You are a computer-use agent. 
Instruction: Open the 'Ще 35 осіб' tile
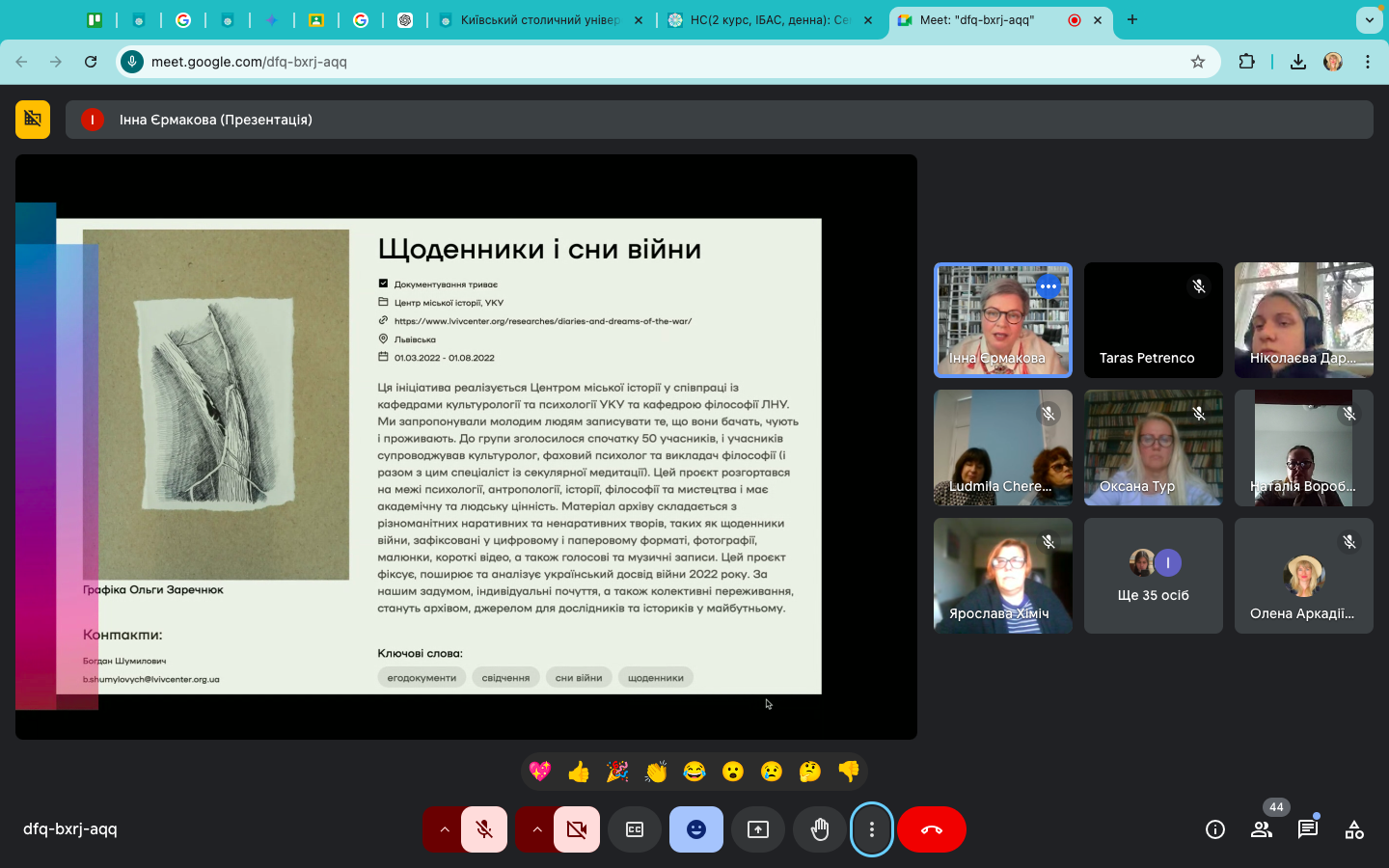tap(1153, 576)
